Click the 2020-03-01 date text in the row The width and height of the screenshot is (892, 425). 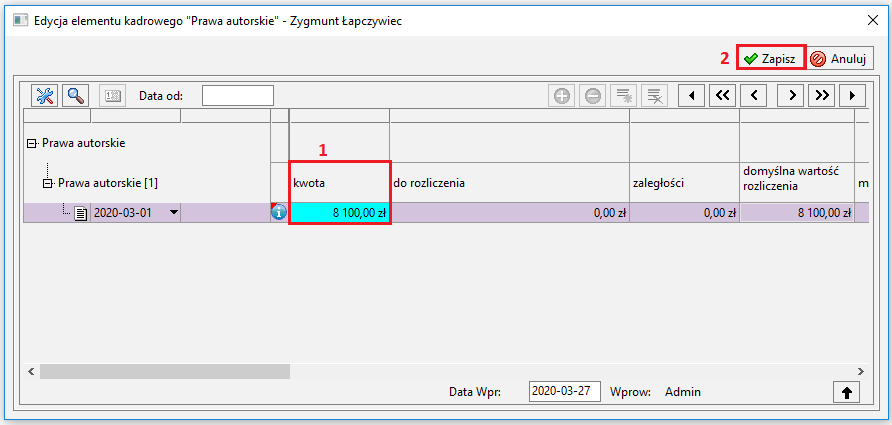coord(123,213)
